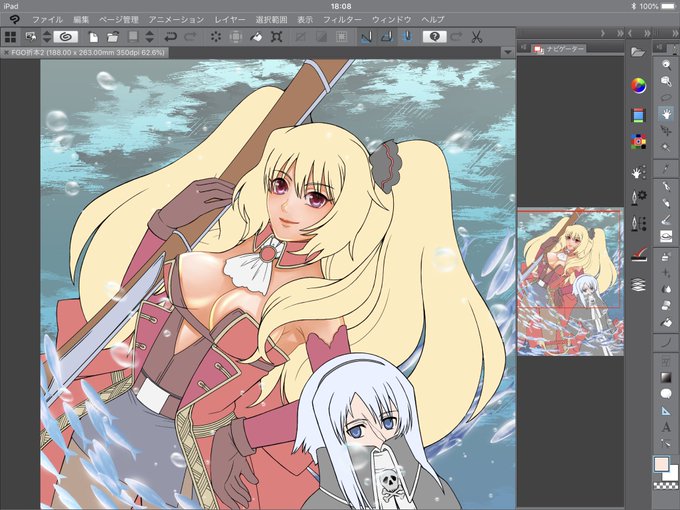Select the Brush tool
The width and height of the screenshot is (680, 510).
pos(666,220)
